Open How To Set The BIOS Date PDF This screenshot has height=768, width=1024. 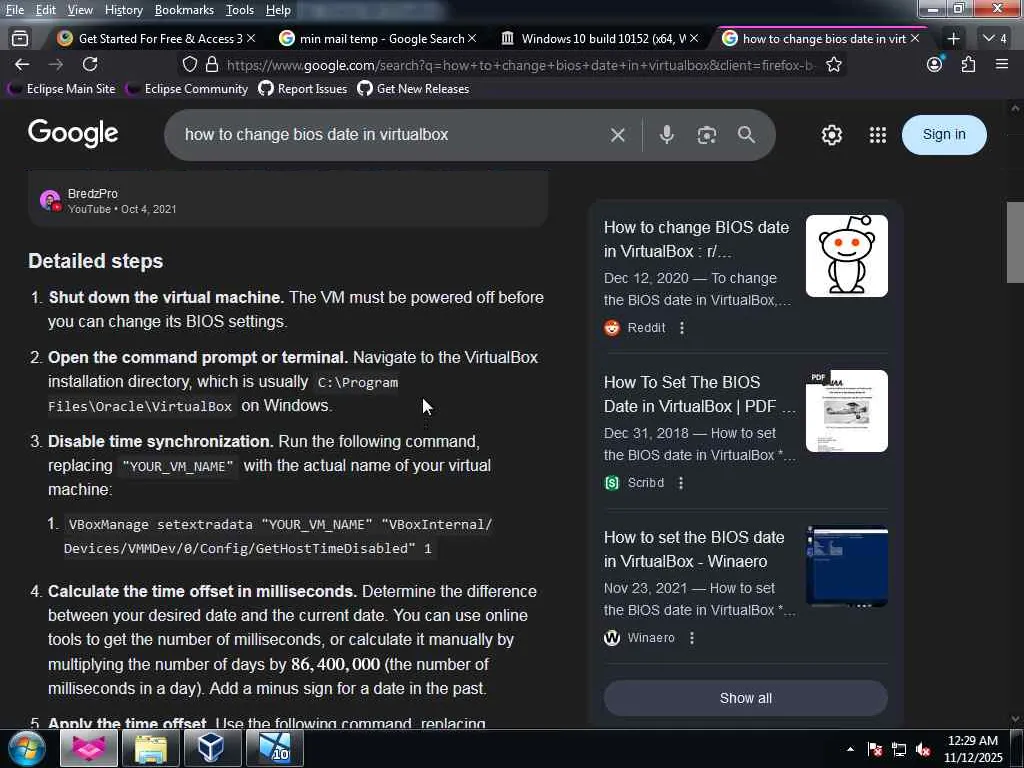699,394
